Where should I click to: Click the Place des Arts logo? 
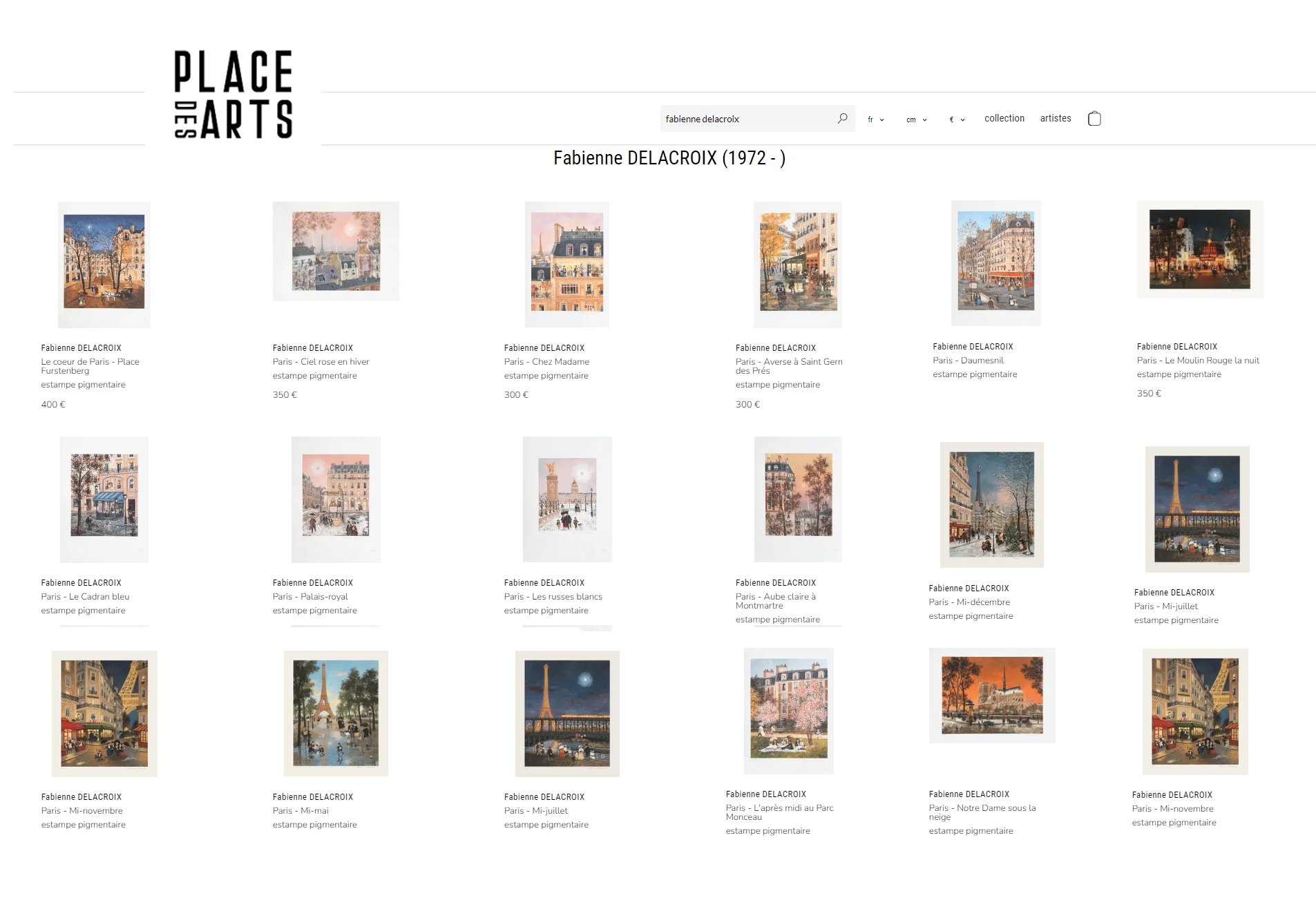pyautogui.click(x=233, y=94)
